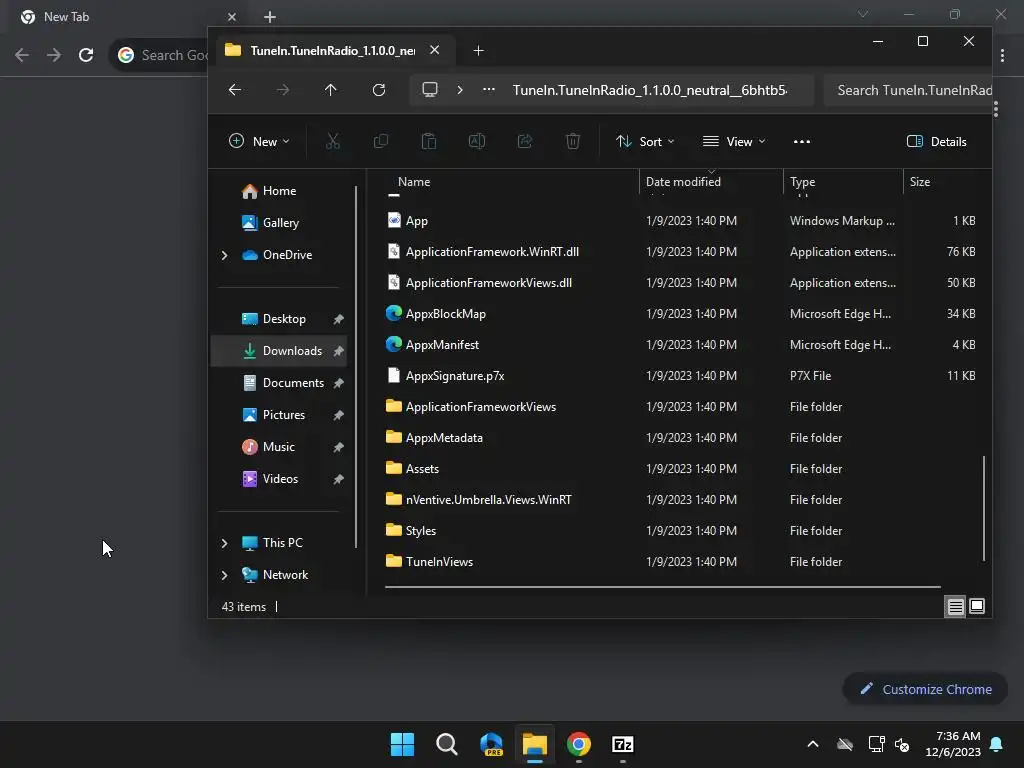
Task: Switch to large thumbnails view icon
Action: click(x=977, y=607)
